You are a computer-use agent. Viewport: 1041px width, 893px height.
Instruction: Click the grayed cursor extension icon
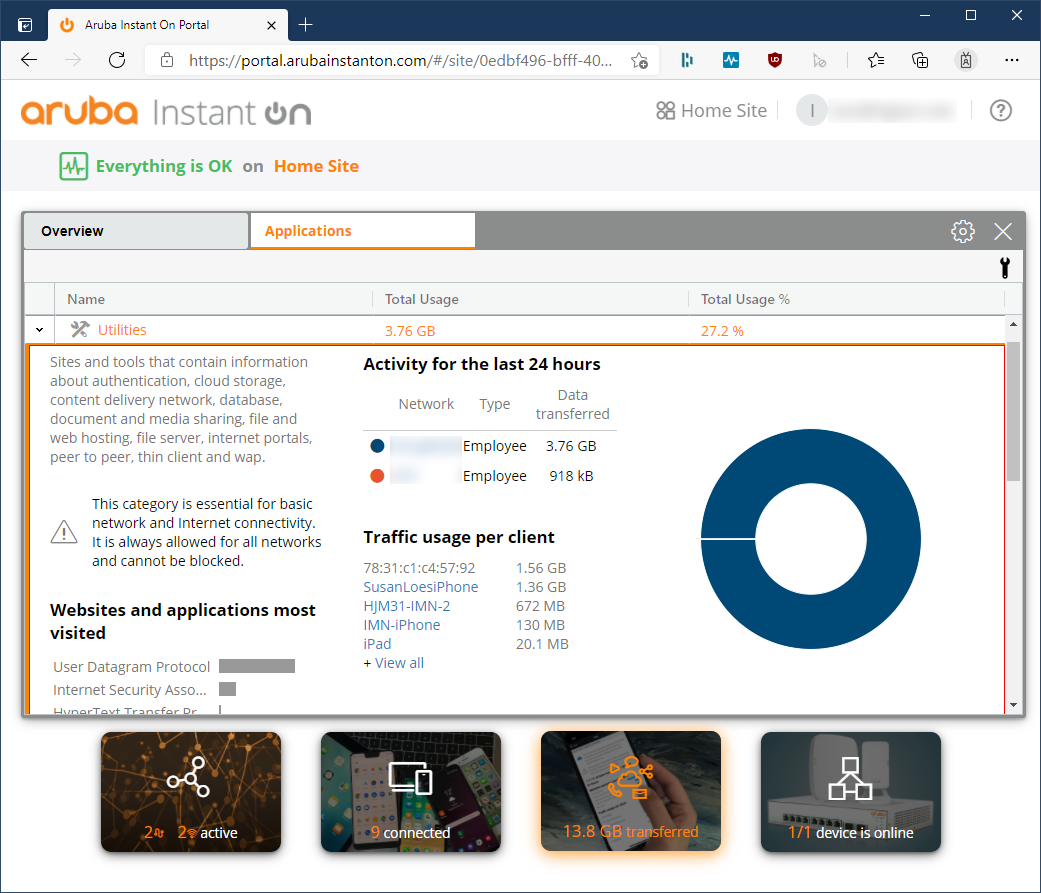pyautogui.click(x=819, y=60)
